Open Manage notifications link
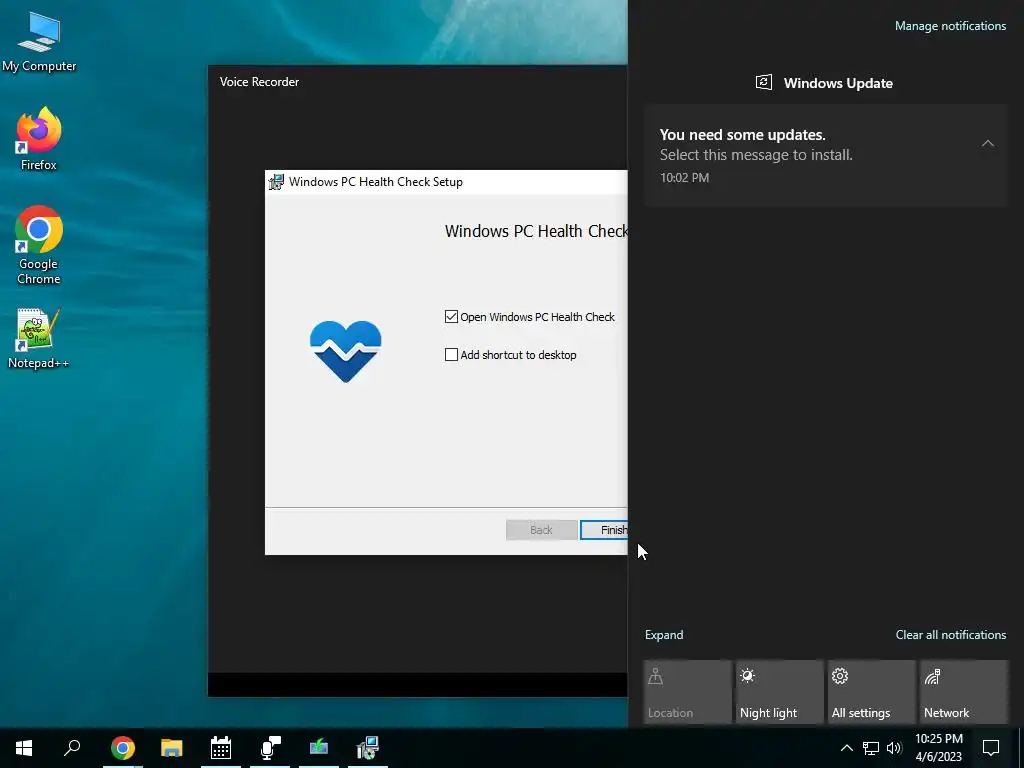The height and width of the screenshot is (768, 1024). click(x=950, y=26)
